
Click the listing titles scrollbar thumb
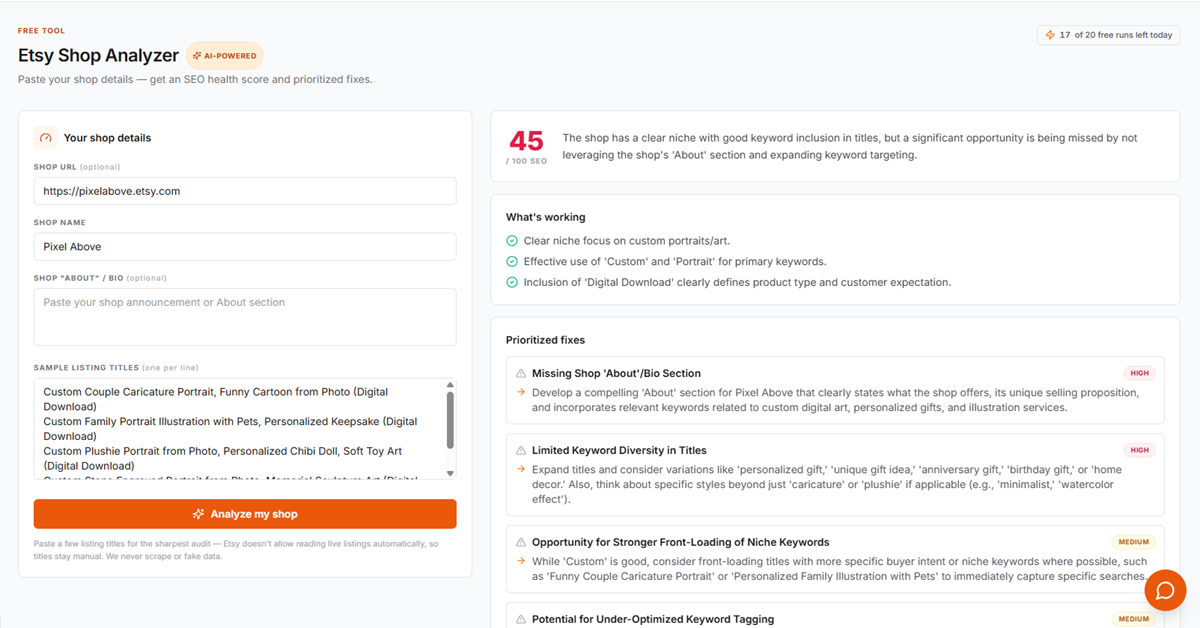[x=450, y=420]
